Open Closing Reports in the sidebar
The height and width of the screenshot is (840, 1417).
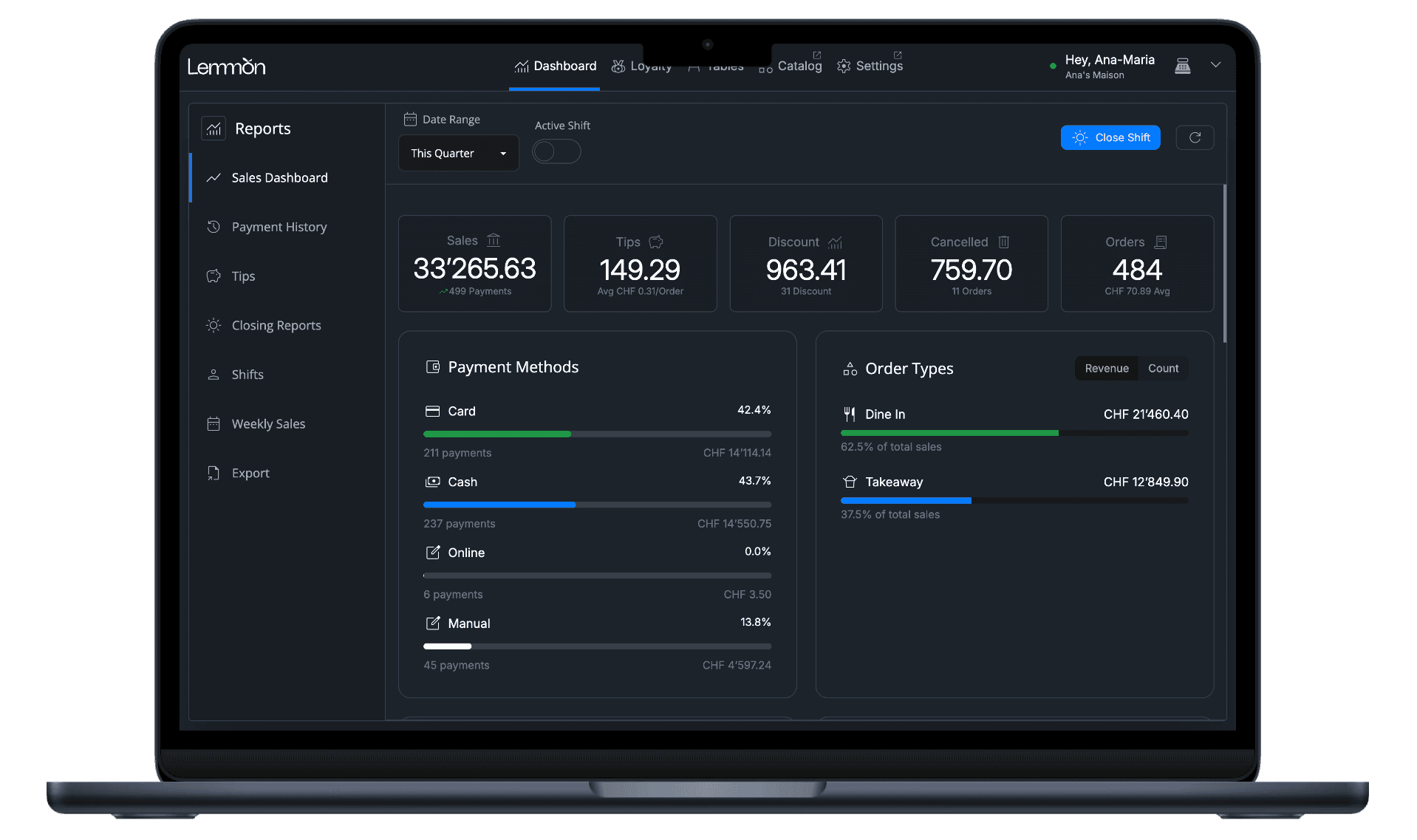click(x=287, y=326)
